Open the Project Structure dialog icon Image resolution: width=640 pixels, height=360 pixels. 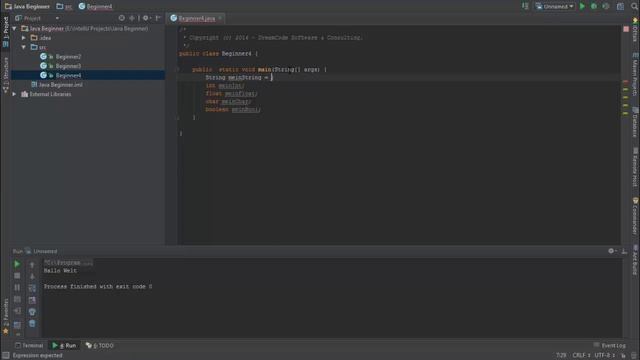[620, 6]
